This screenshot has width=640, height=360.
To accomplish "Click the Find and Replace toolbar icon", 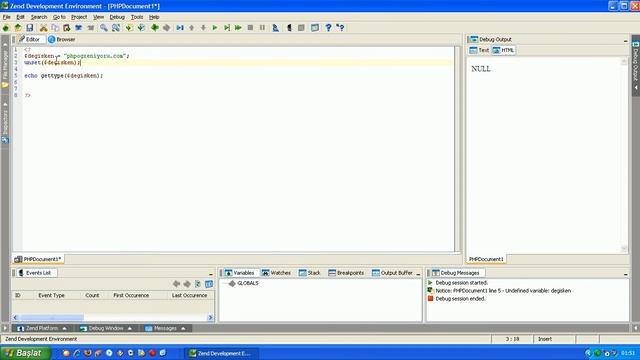I will coord(116,28).
